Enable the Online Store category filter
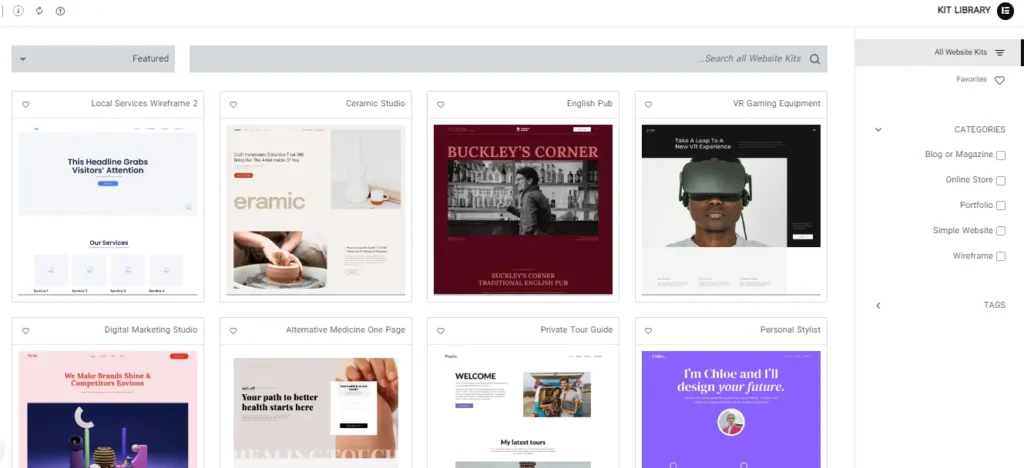This screenshot has height=468, width=1024. pos(1000,180)
